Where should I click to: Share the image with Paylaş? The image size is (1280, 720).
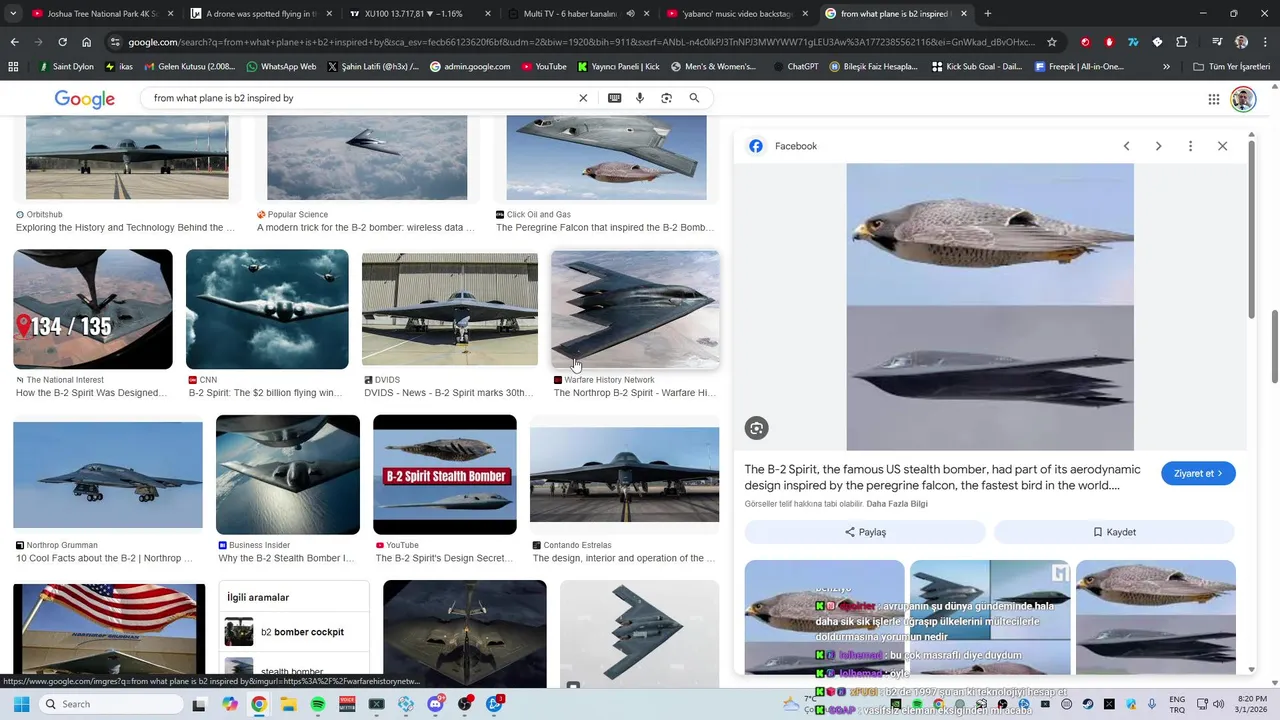pos(865,532)
